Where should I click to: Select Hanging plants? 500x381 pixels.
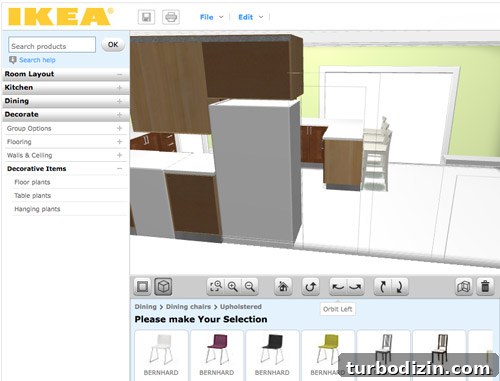point(37,209)
